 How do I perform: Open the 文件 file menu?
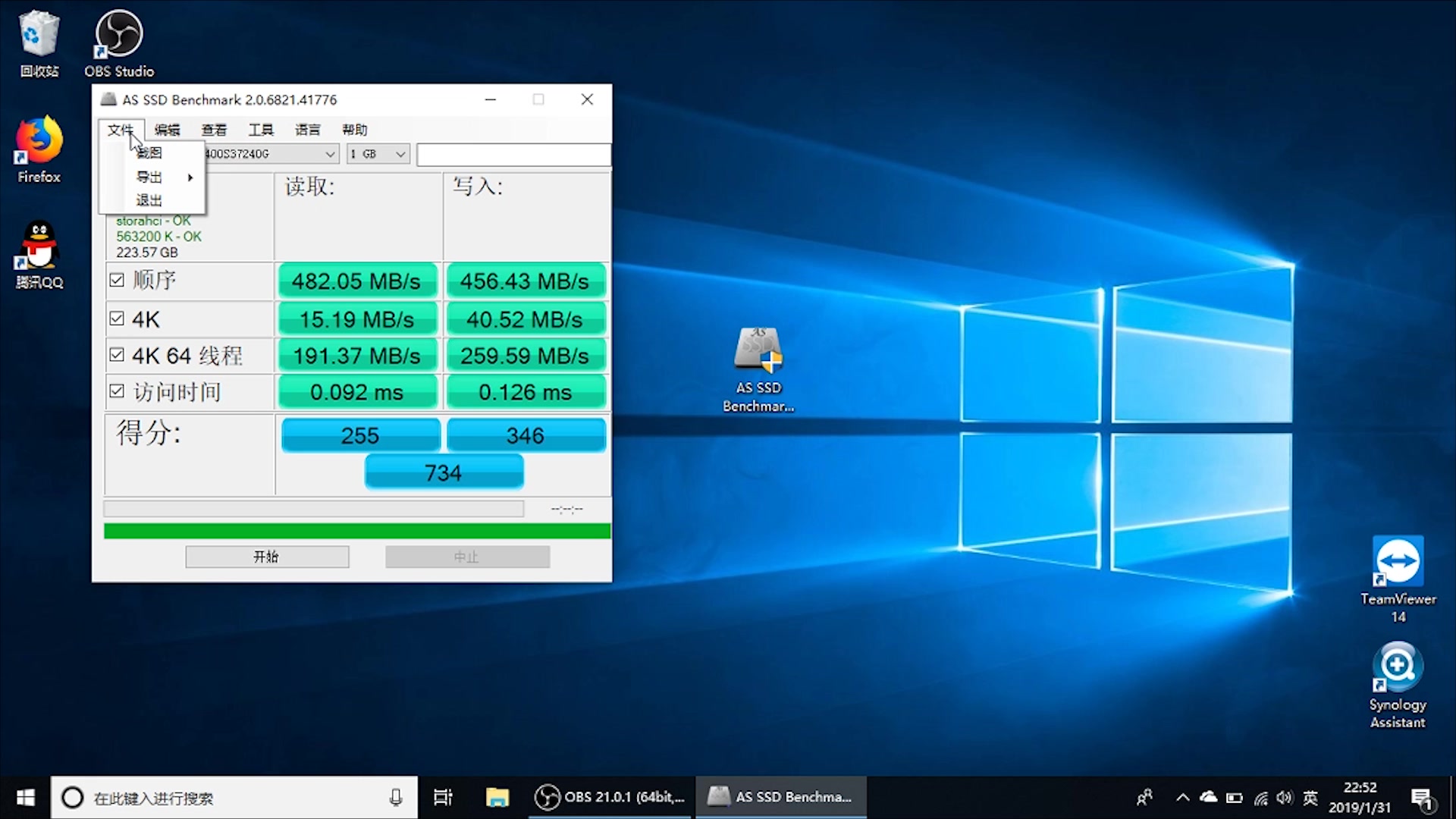click(121, 130)
